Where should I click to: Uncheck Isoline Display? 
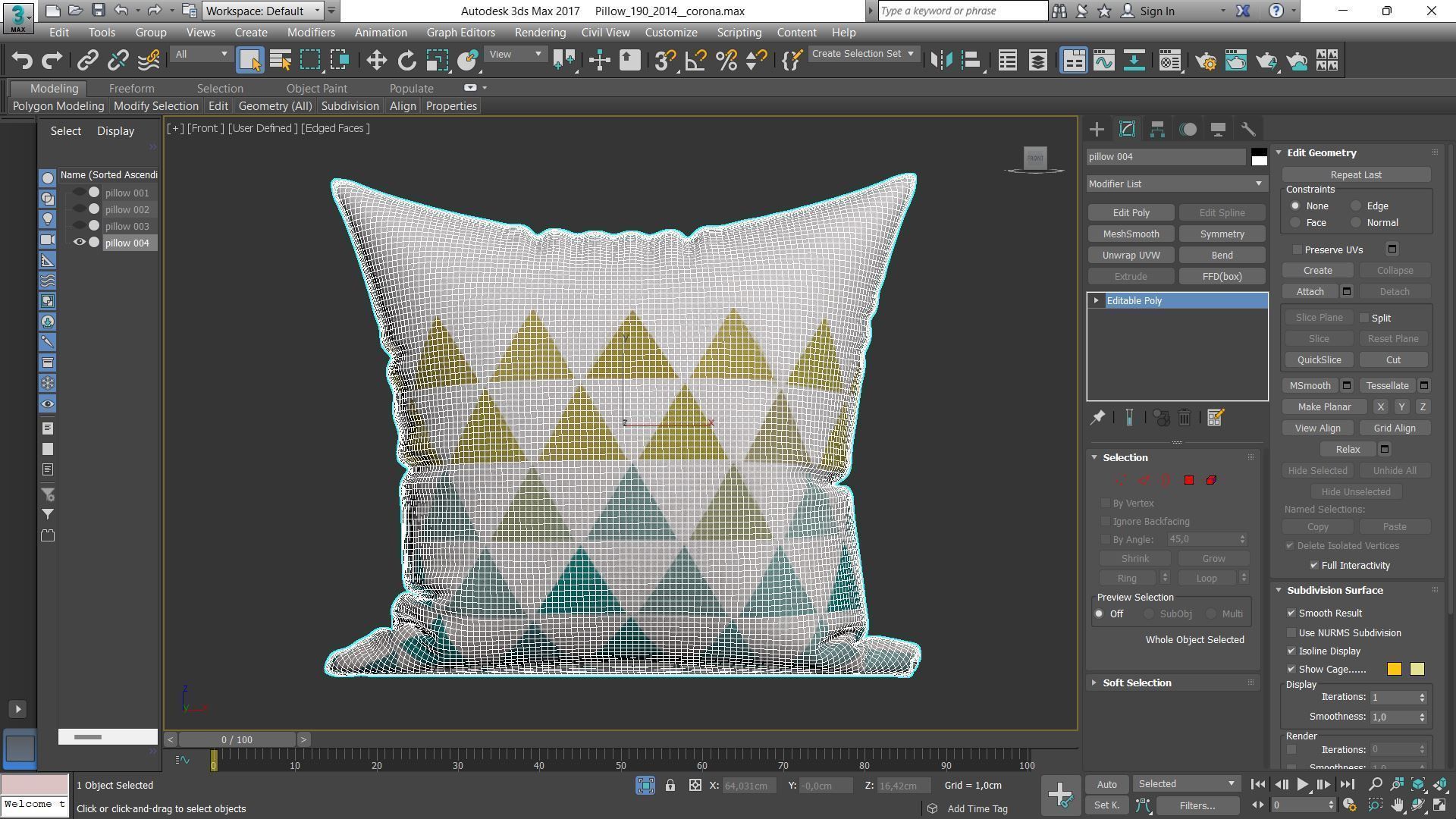(1291, 651)
